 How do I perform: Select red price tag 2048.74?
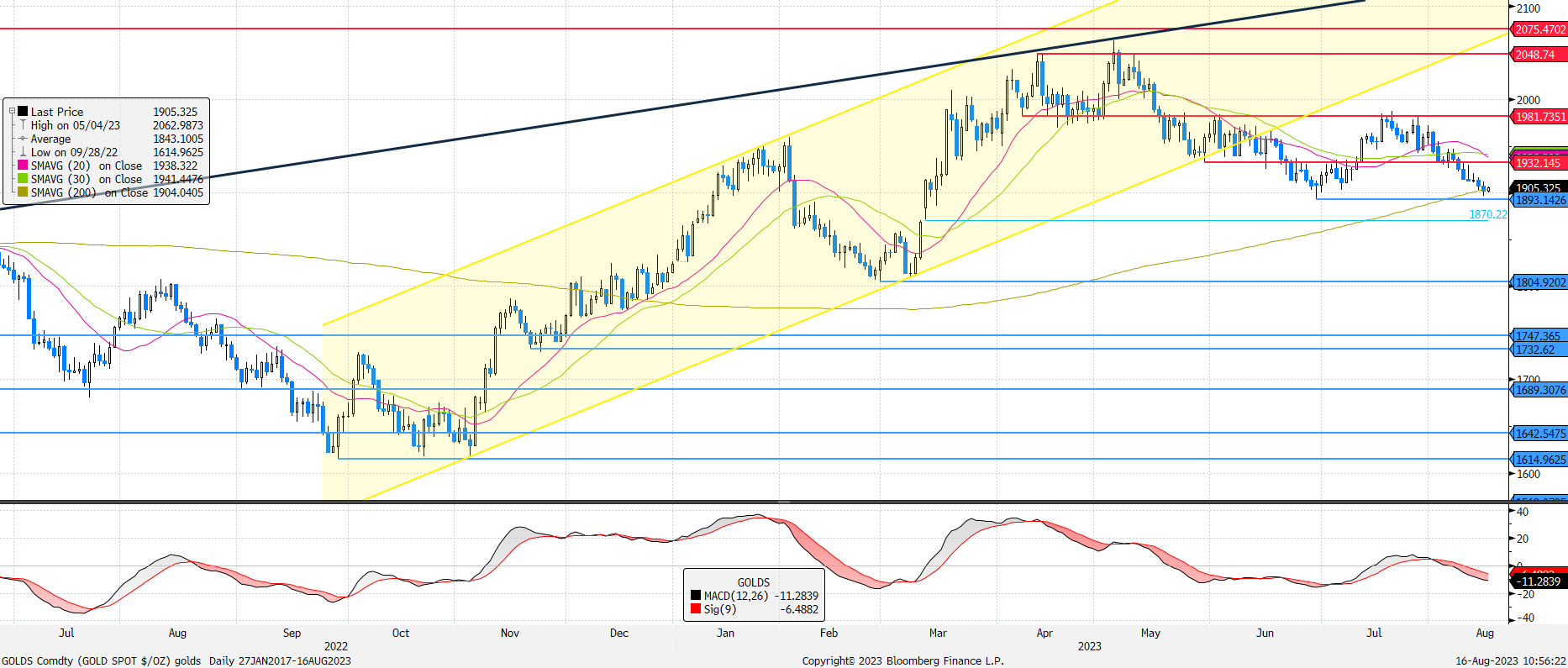[1539, 55]
